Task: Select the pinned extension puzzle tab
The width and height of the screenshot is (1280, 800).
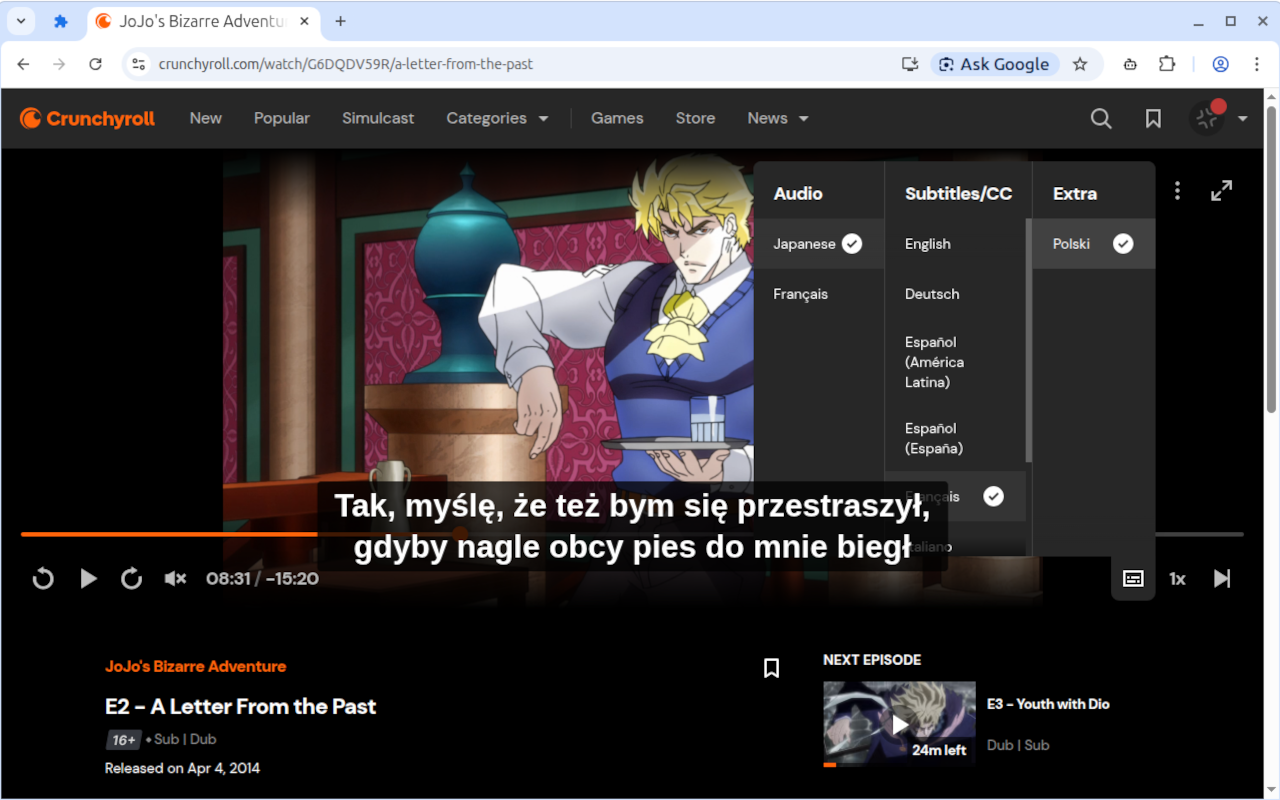Action: coord(60,21)
